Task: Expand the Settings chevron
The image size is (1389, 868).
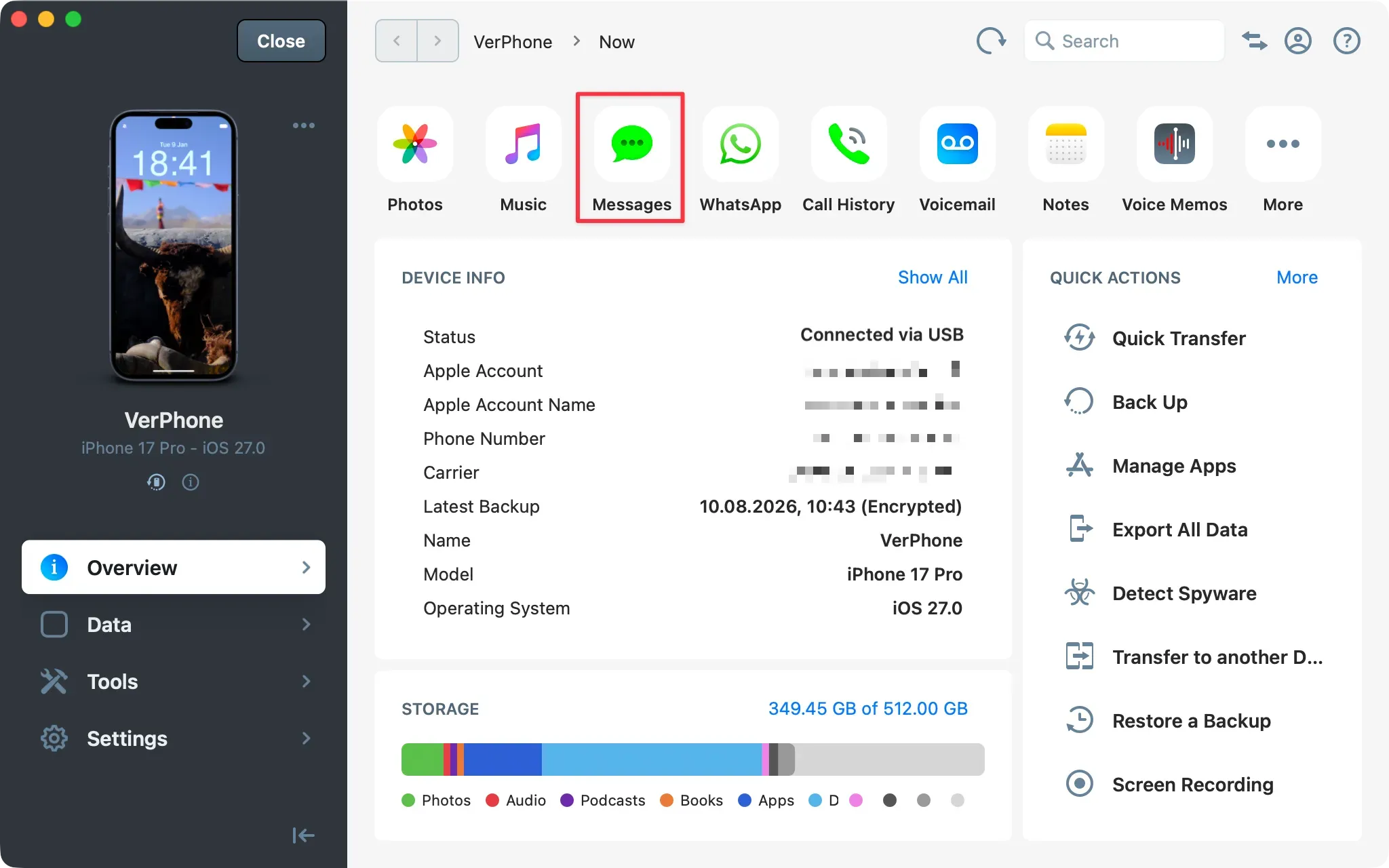Action: tap(306, 738)
